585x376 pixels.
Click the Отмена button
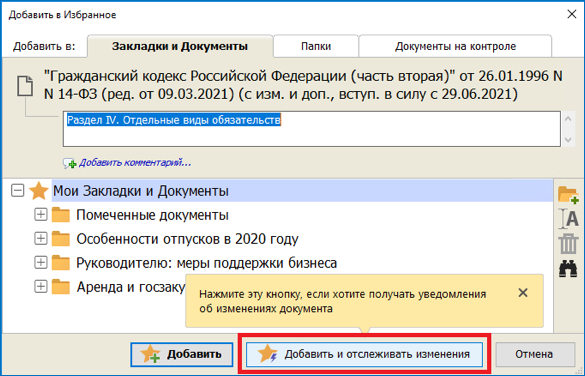(x=534, y=354)
